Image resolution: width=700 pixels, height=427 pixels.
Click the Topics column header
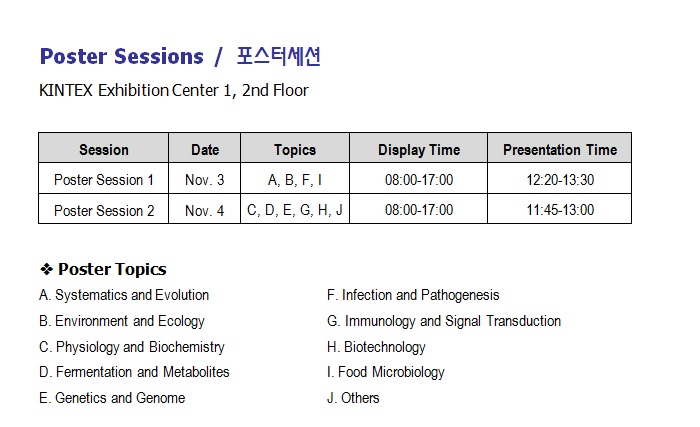tap(295, 150)
